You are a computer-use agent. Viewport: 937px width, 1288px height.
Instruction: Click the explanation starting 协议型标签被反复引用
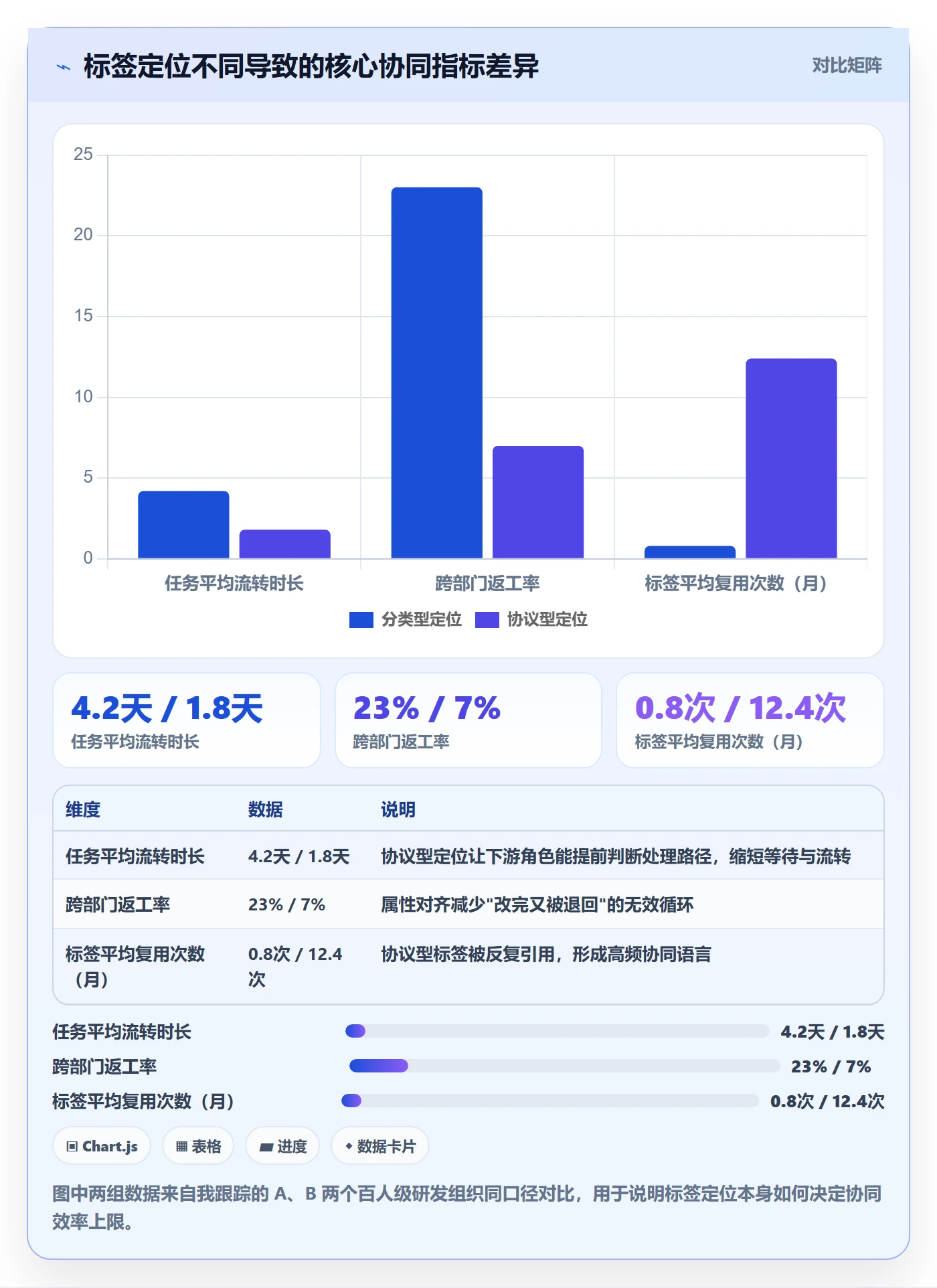coord(546,954)
